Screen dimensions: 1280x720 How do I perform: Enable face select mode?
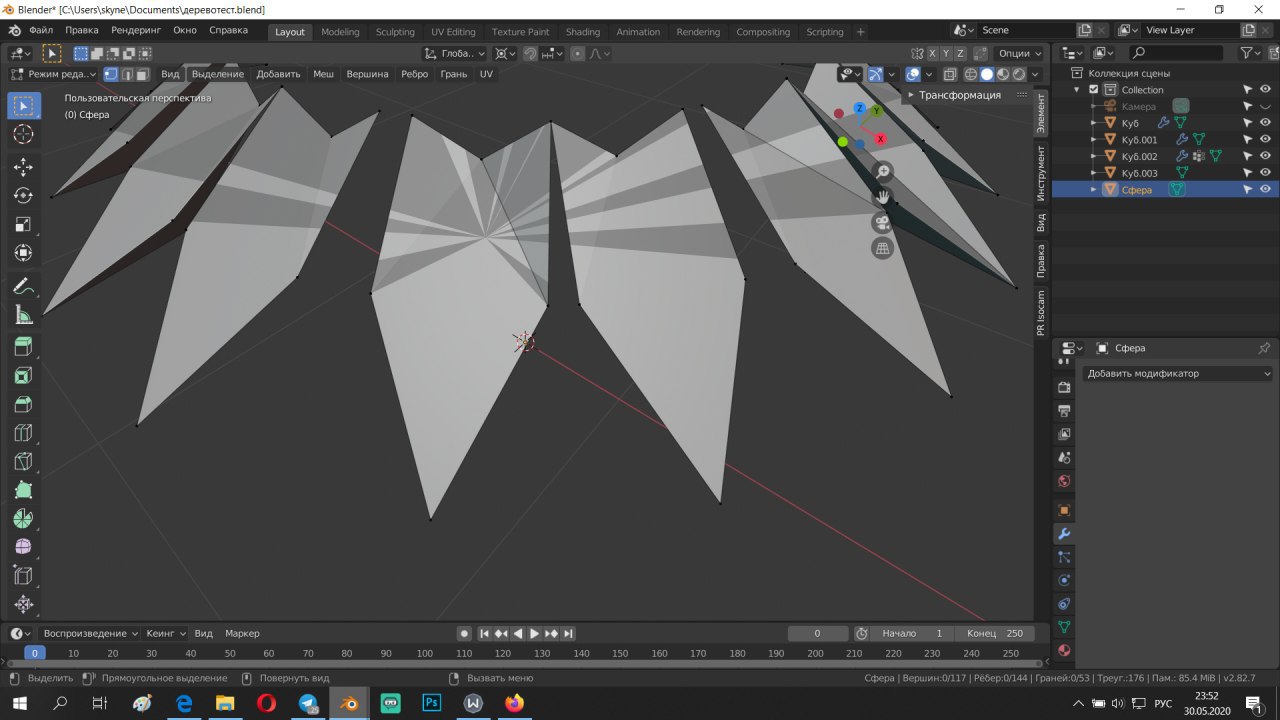coord(143,74)
